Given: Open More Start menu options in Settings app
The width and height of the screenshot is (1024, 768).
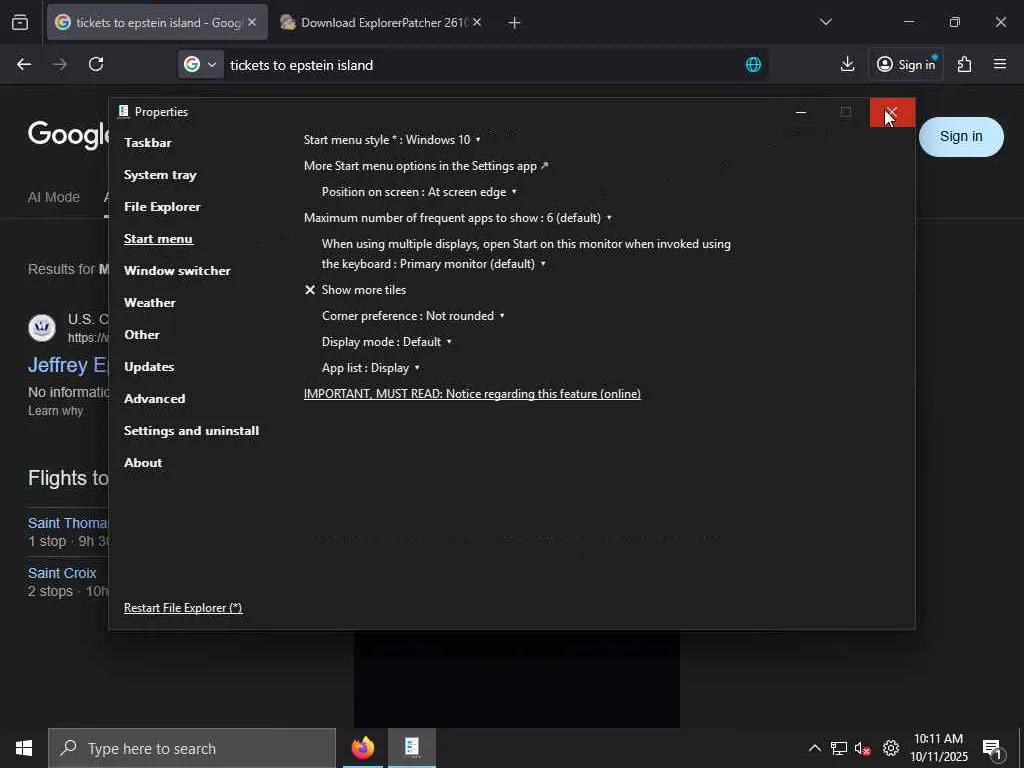Looking at the screenshot, I should [x=426, y=166].
